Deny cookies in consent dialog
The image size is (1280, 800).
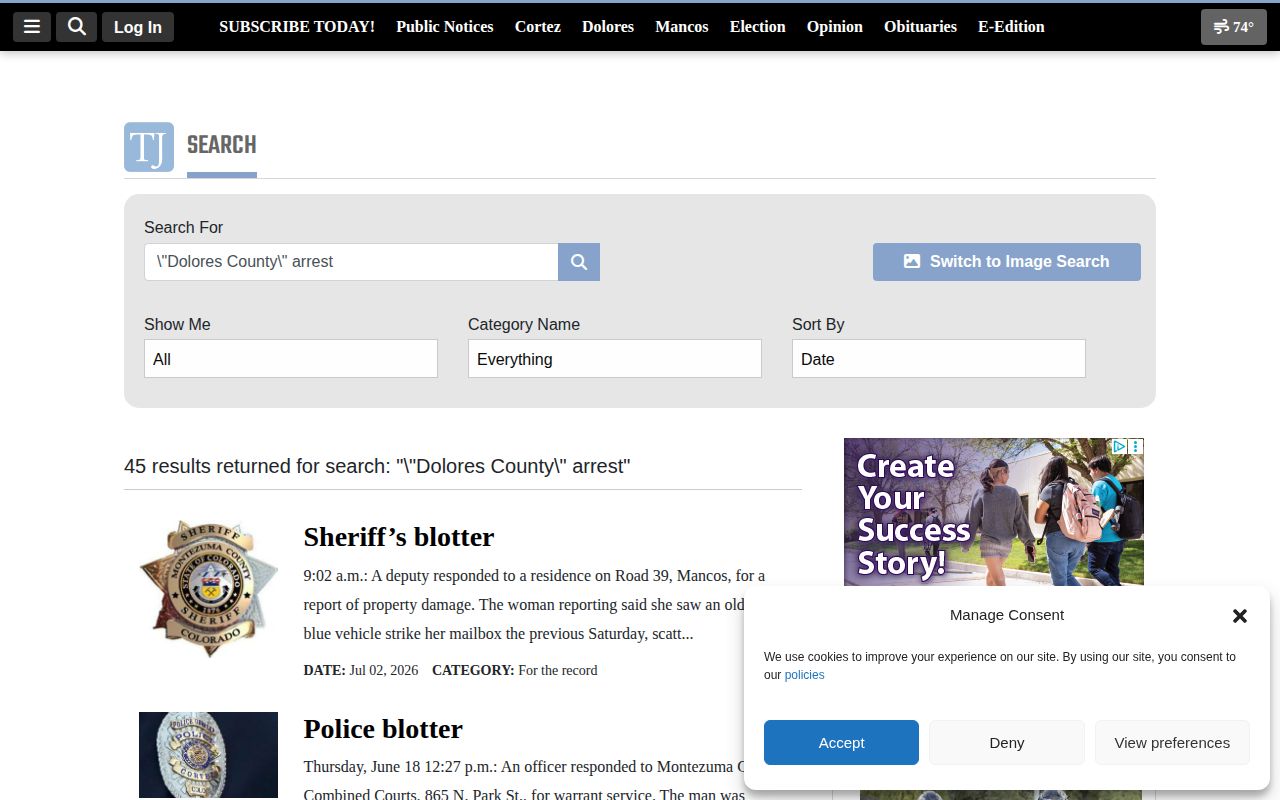click(x=1007, y=743)
